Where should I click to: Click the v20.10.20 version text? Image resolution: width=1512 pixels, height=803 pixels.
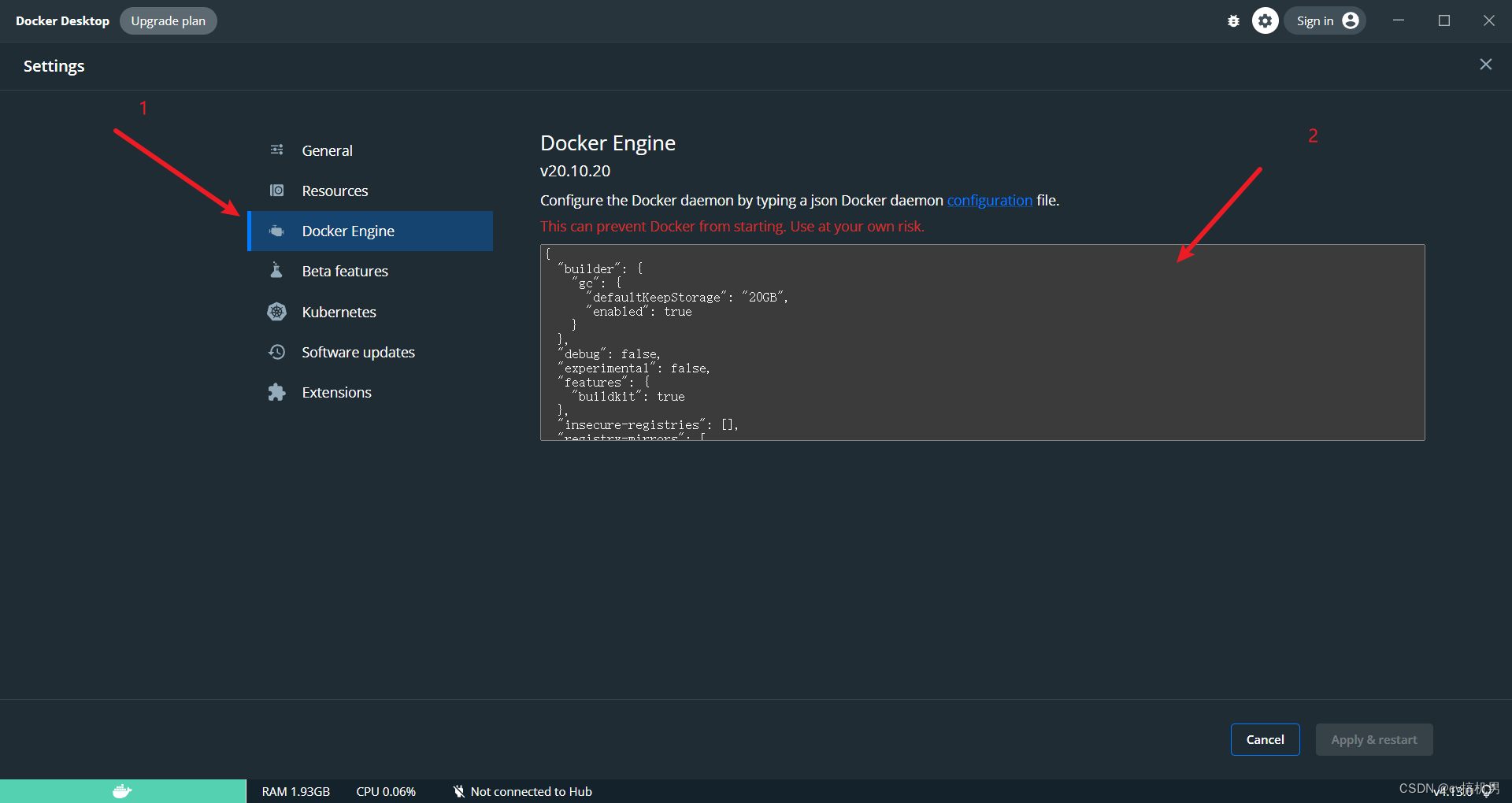(x=575, y=171)
